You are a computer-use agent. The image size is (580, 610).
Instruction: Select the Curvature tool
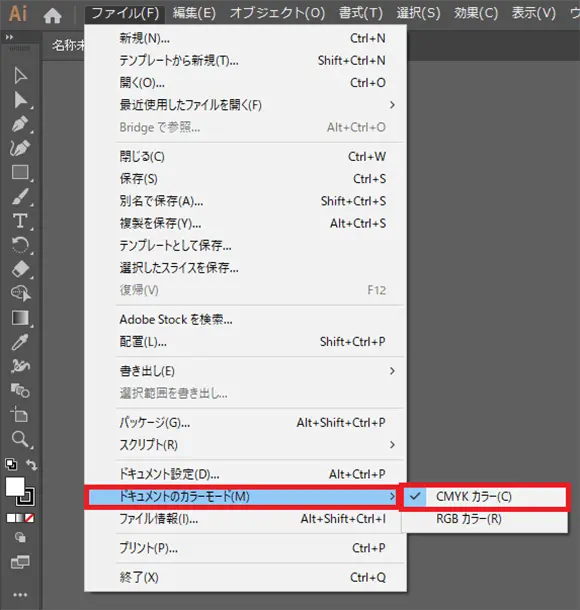click(20, 148)
